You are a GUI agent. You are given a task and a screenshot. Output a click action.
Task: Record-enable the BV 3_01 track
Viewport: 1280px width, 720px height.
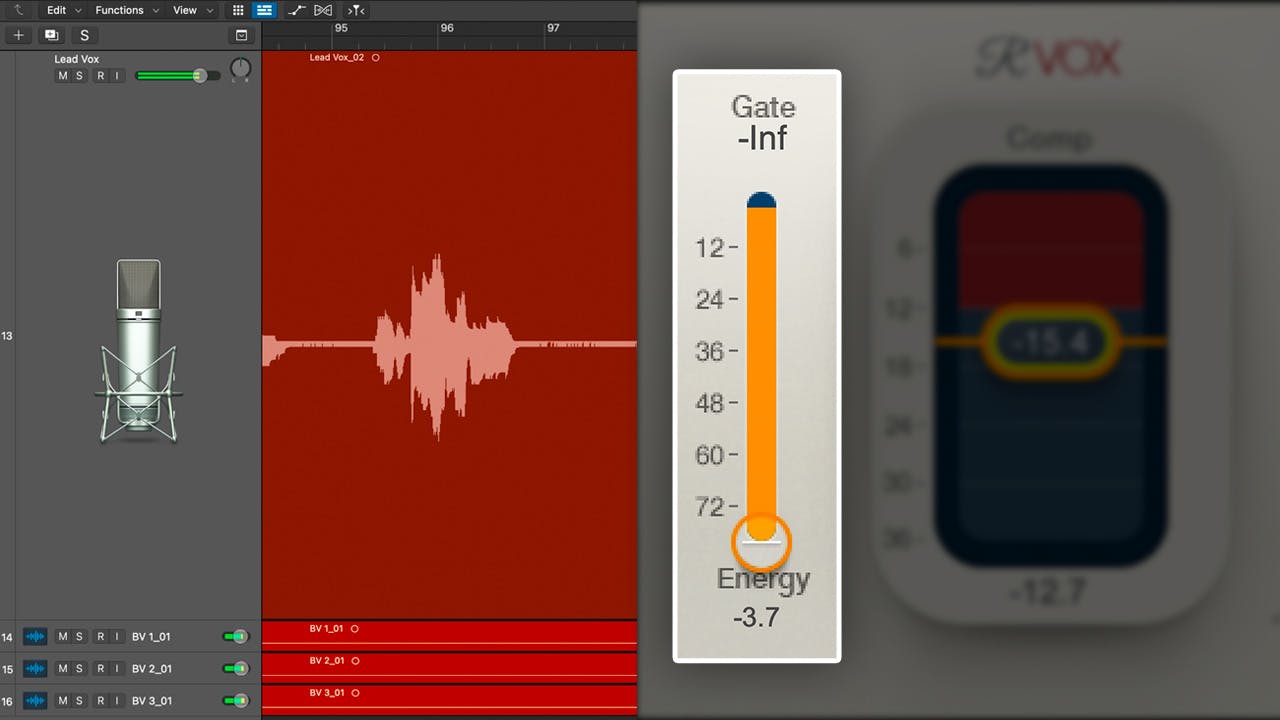(99, 701)
